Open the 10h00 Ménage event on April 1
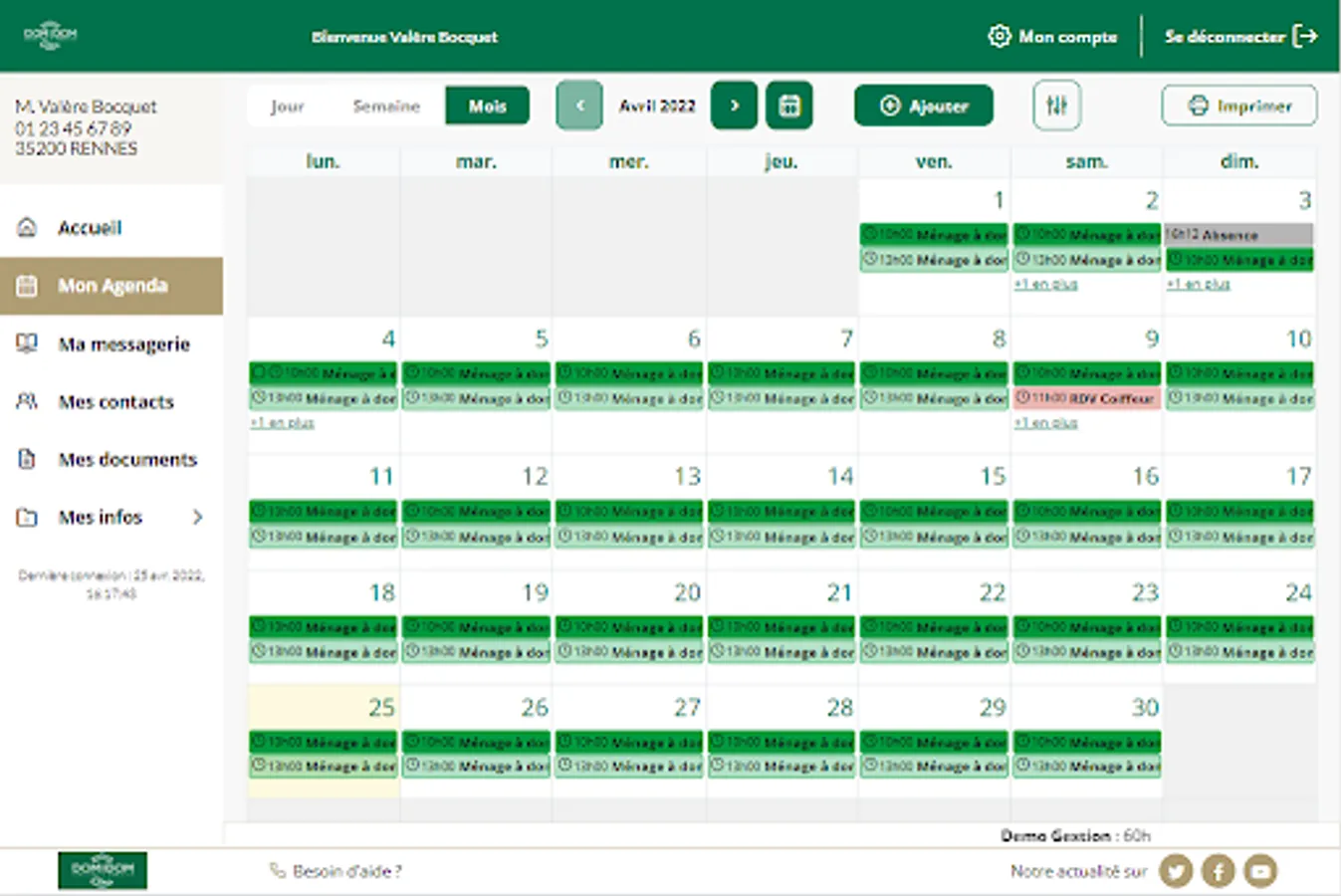Viewport: 1341px width, 896px height. (x=934, y=235)
